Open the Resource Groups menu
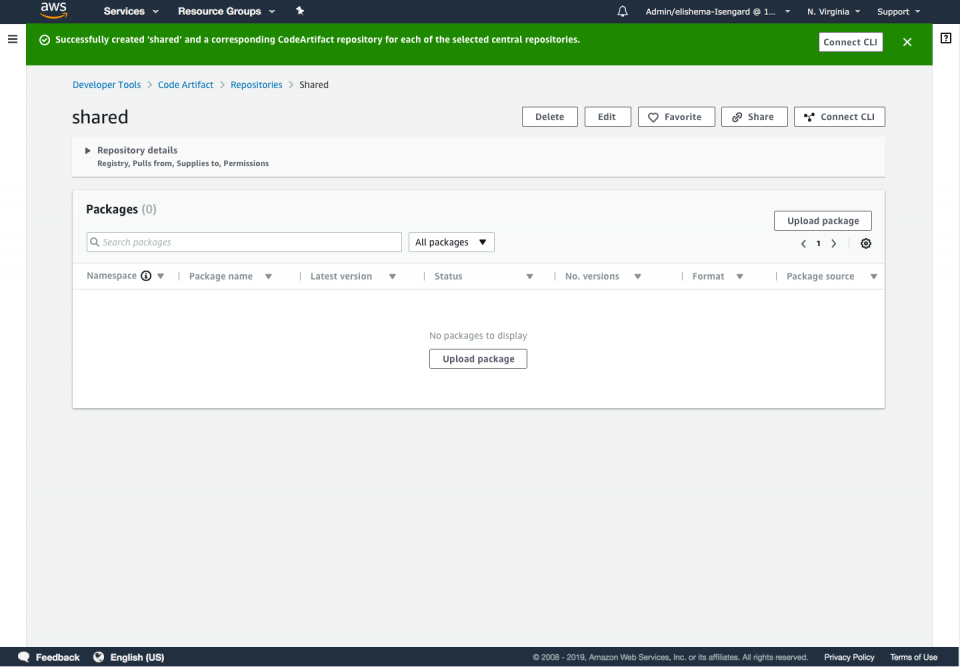Viewport: 960px width, 667px height. (x=227, y=11)
